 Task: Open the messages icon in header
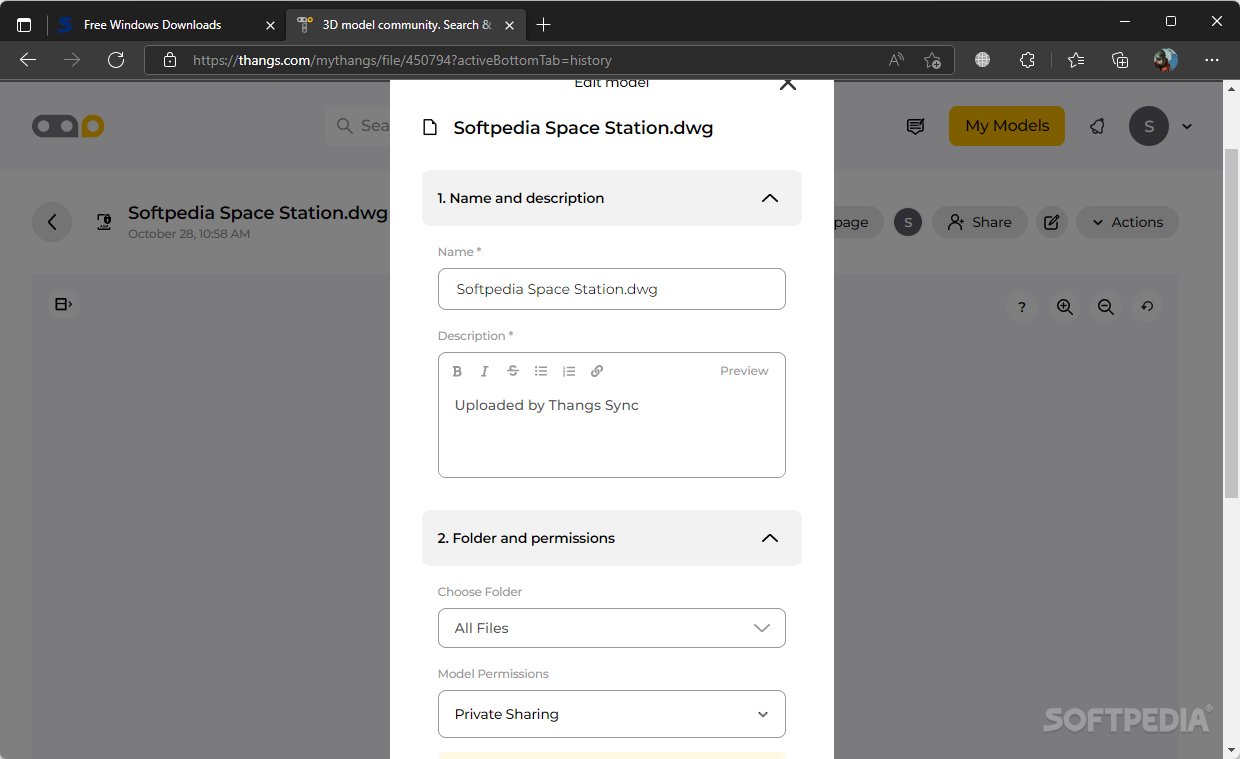point(915,126)
